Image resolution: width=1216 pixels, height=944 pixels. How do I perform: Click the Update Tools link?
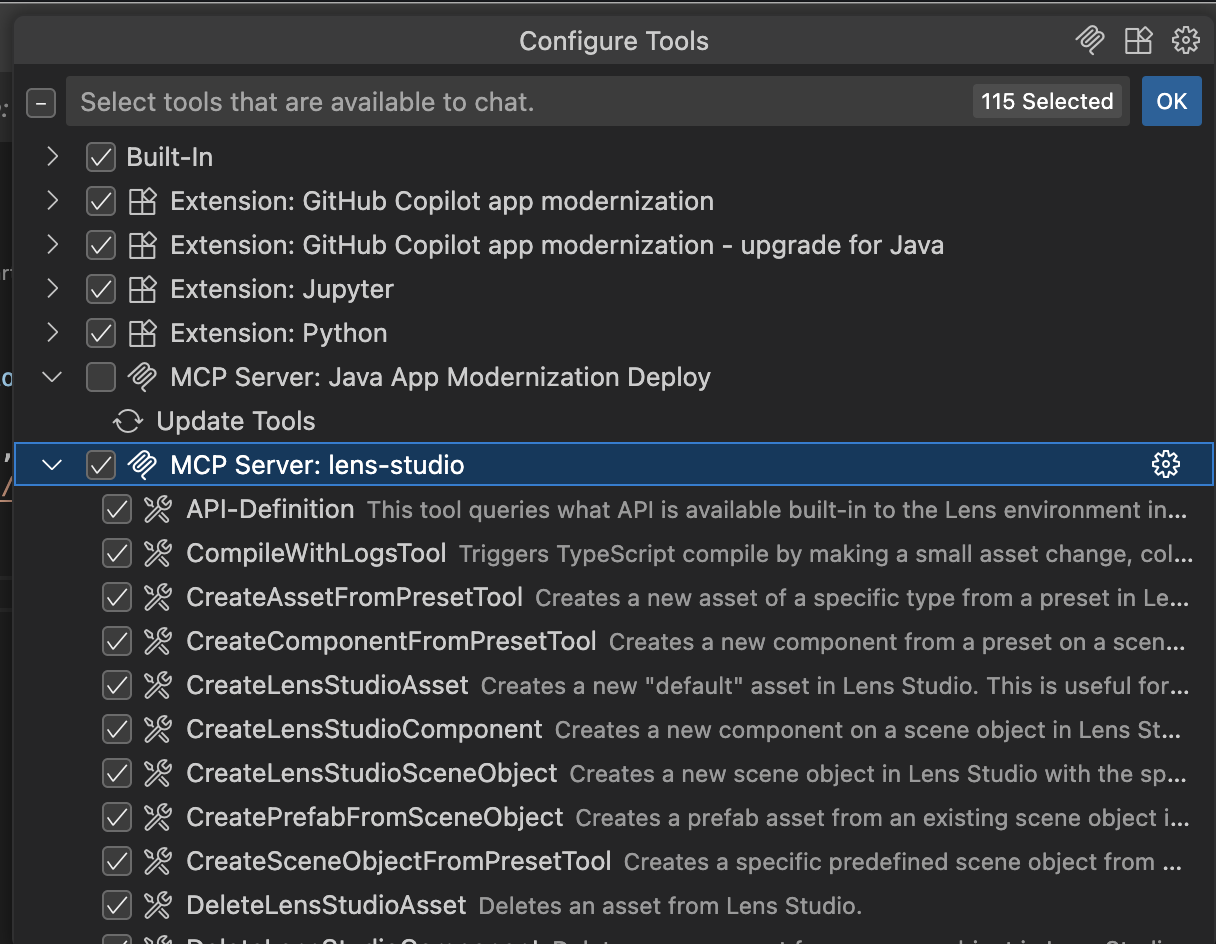236,421
